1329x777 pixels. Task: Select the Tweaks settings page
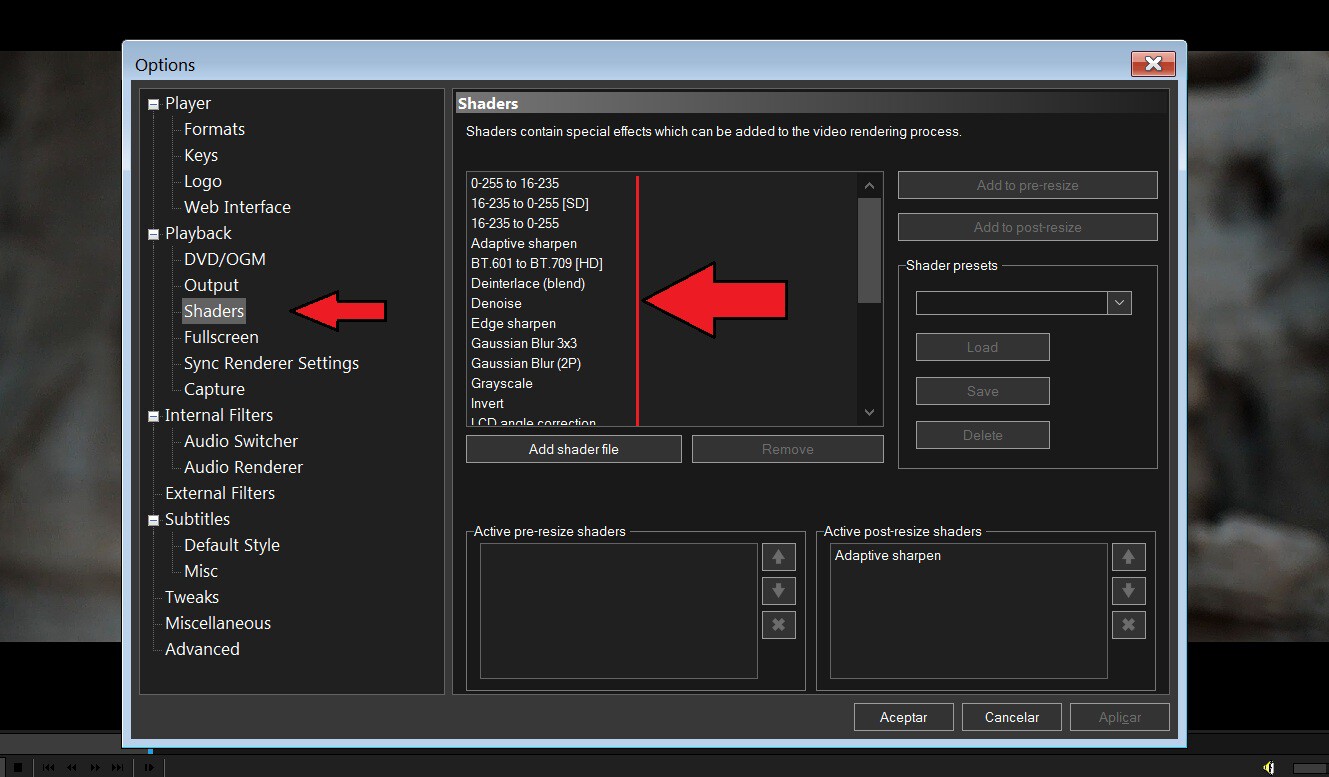[191, 597]
